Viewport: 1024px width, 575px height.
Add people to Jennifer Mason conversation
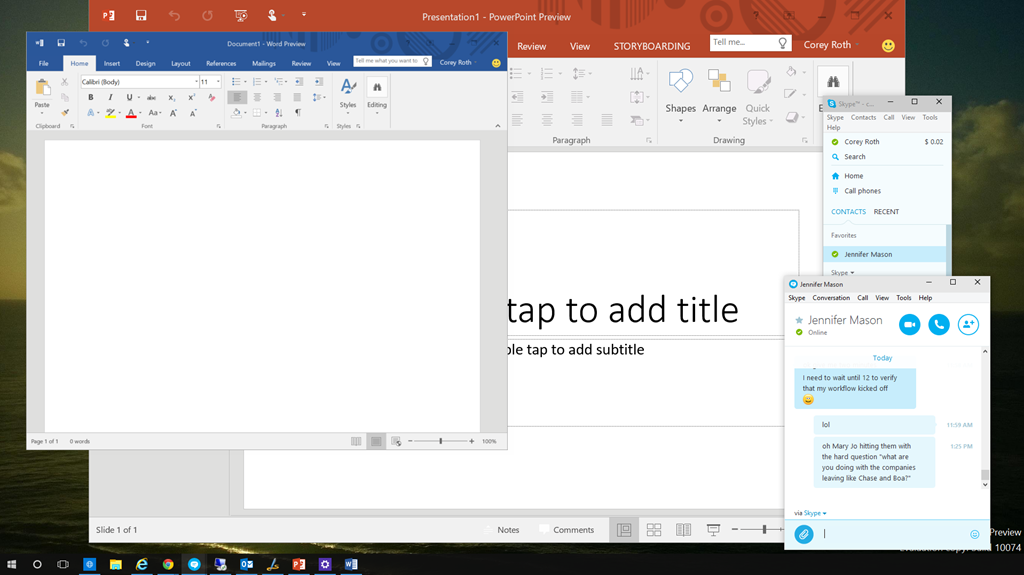[x=968, y=324]
